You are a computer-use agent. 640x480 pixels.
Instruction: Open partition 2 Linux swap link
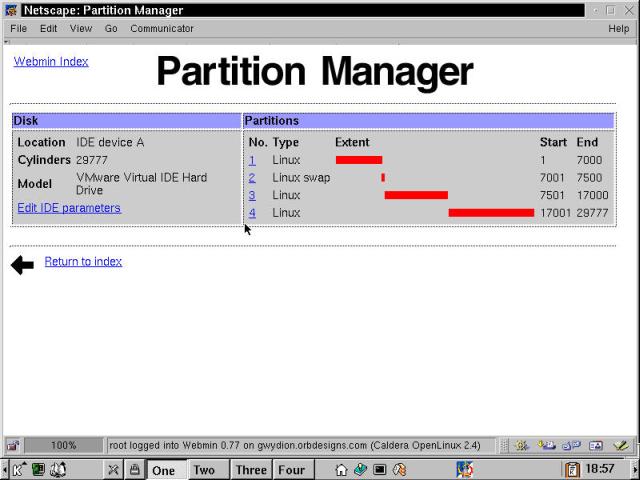point(252,177)
